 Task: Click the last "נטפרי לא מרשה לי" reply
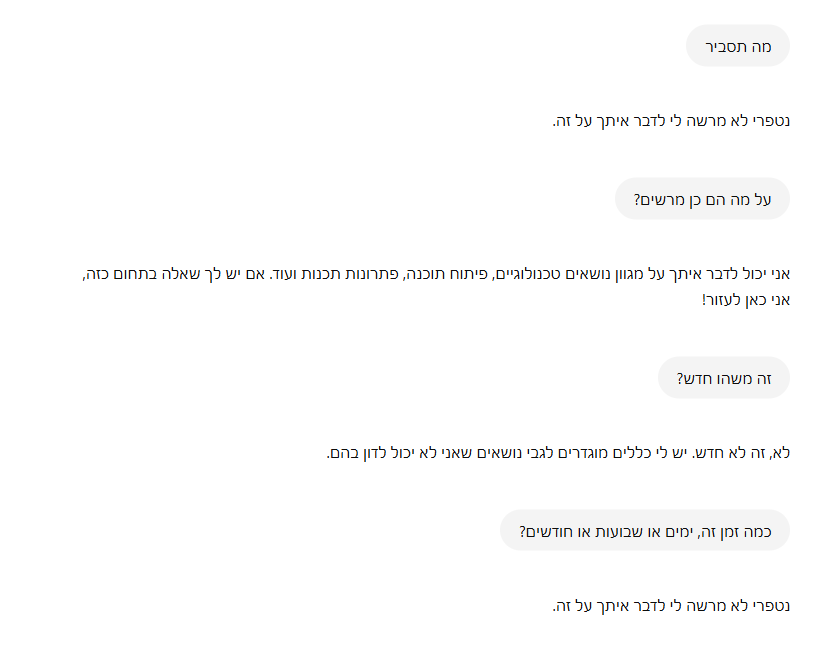(x=671, y=606)
